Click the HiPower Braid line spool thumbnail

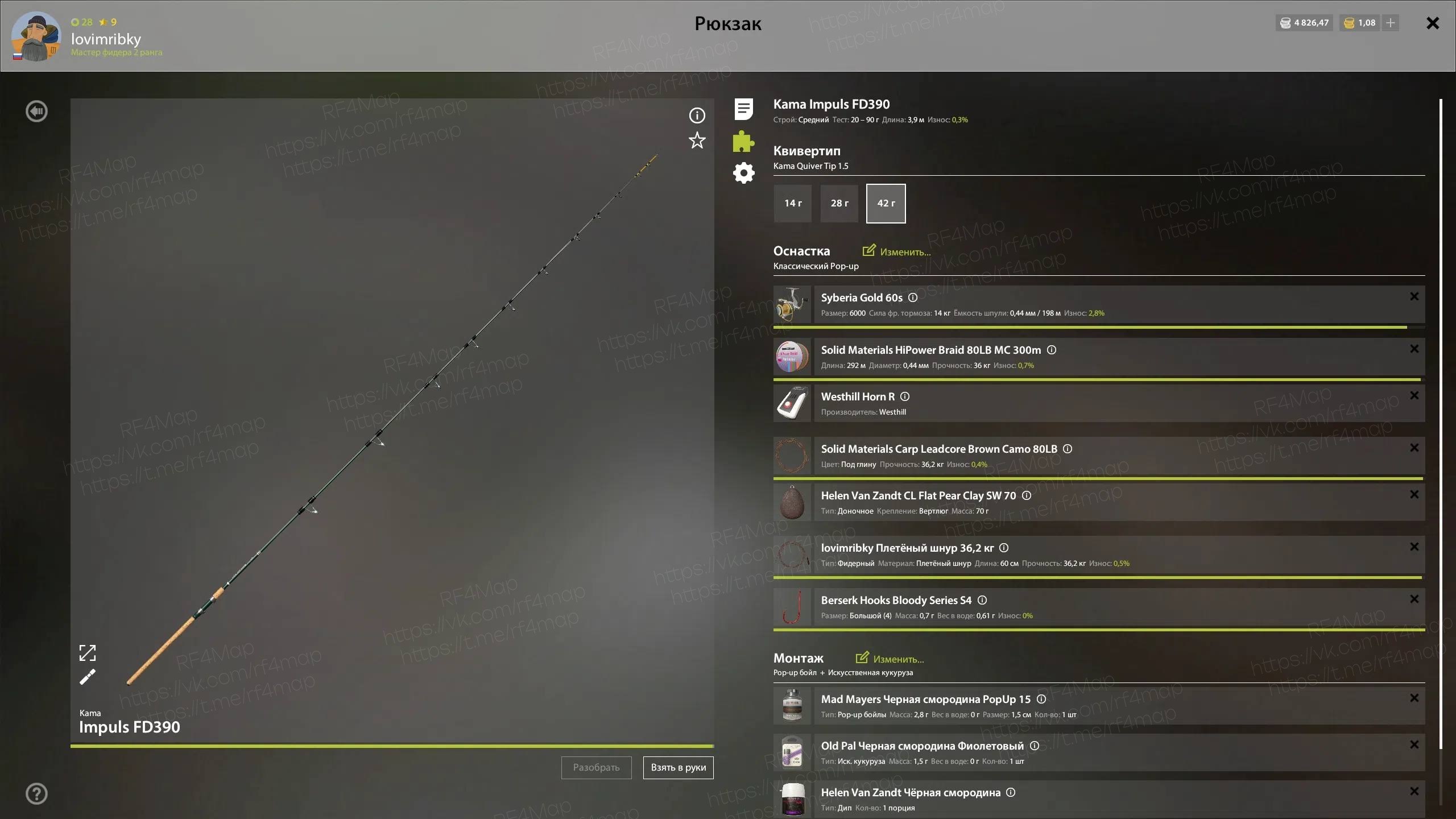click(x=792, y=357)
